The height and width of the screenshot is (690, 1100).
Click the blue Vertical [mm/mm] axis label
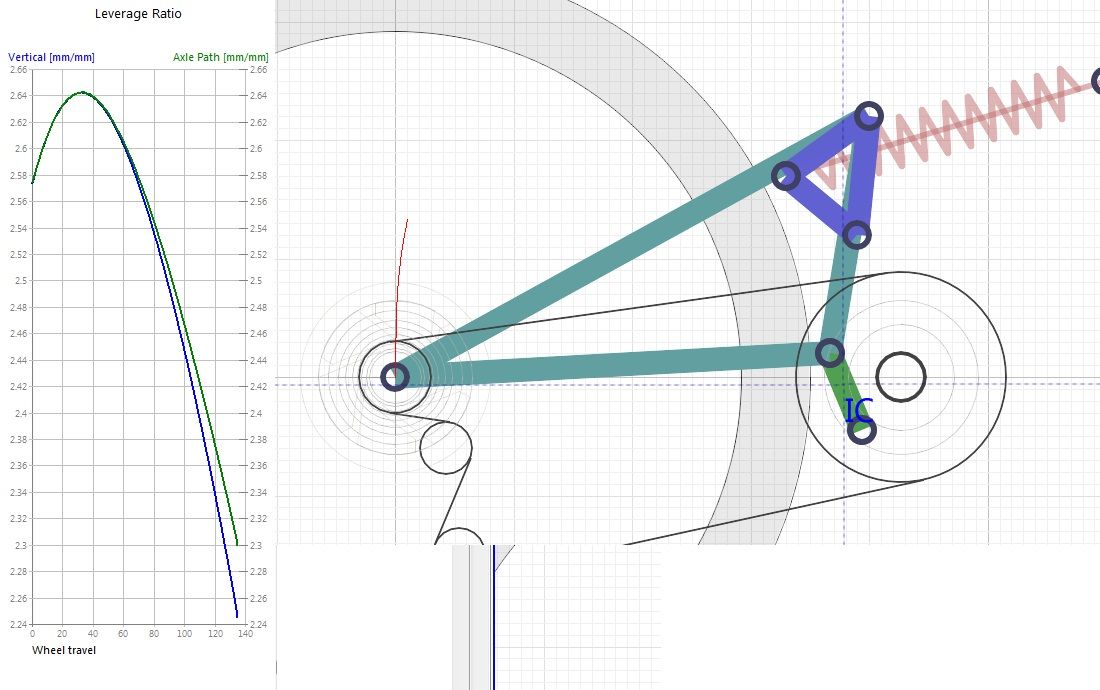[51, 57]
